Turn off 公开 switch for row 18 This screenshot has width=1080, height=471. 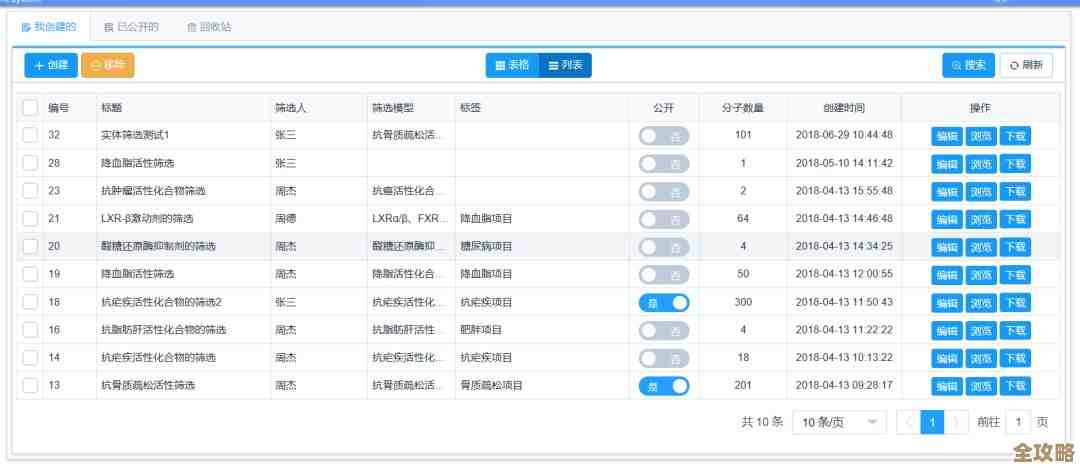click(x=664, y=302)
